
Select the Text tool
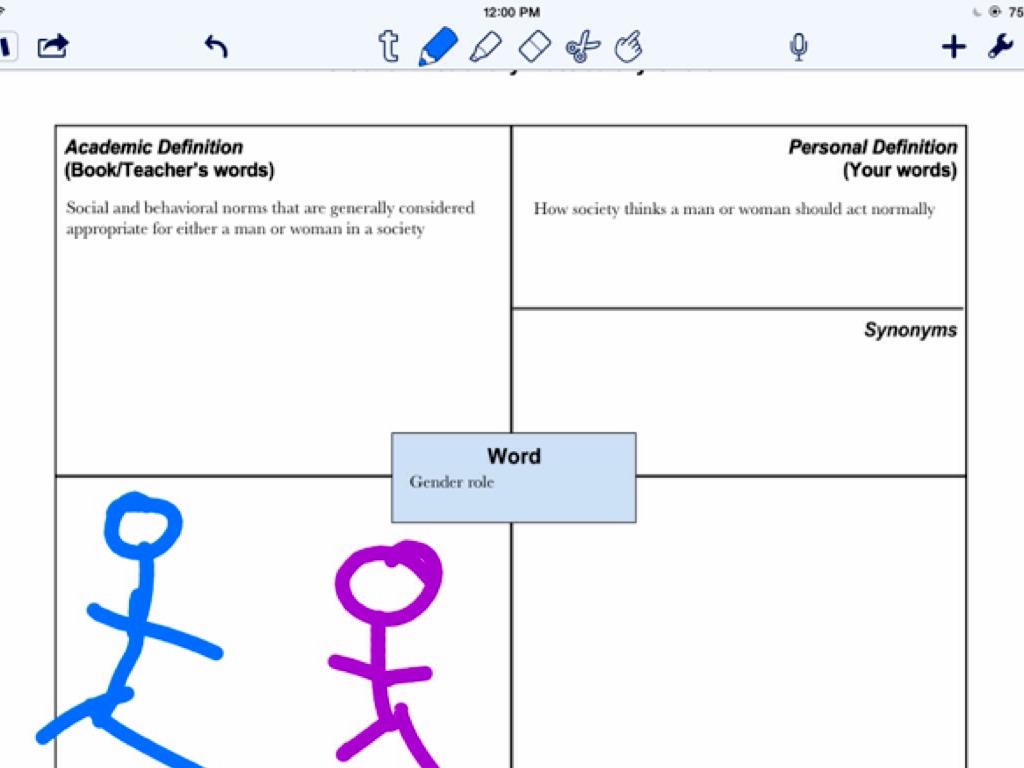coord(388,46)
